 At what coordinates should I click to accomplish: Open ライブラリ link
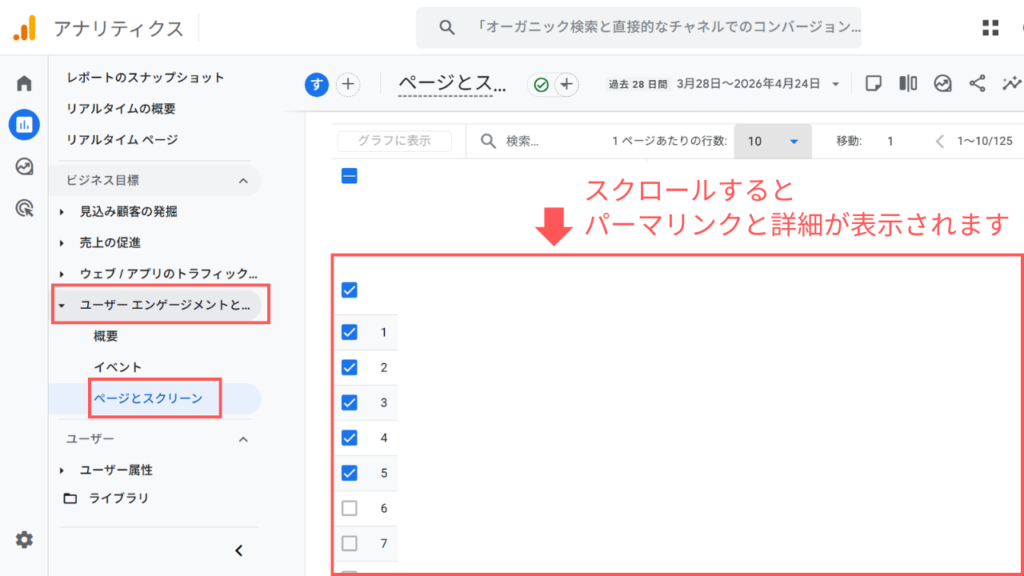click(119, 498)
